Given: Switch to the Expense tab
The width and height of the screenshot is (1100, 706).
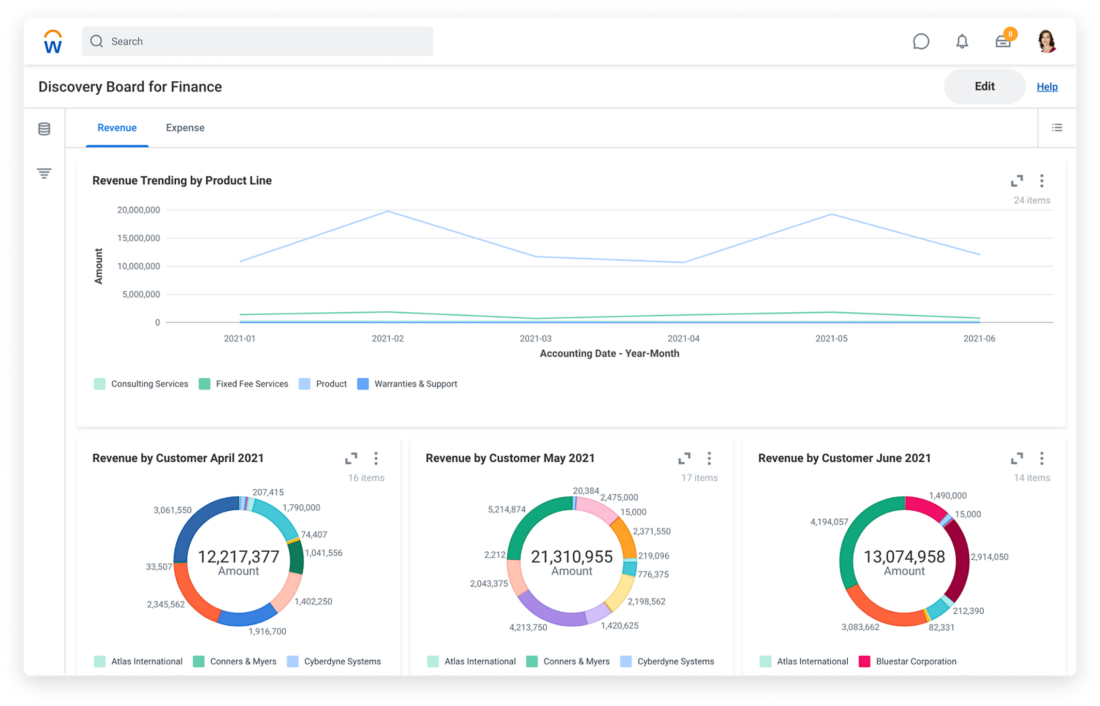Looking at the screenshot, I should 185,128.
